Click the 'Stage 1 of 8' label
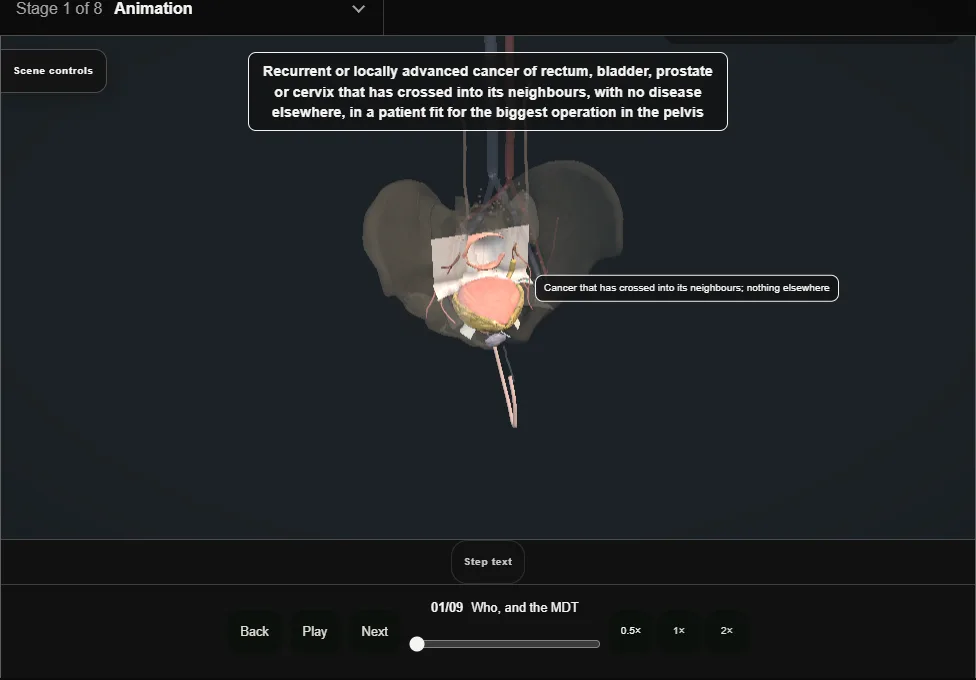 (x=59, y=9)
